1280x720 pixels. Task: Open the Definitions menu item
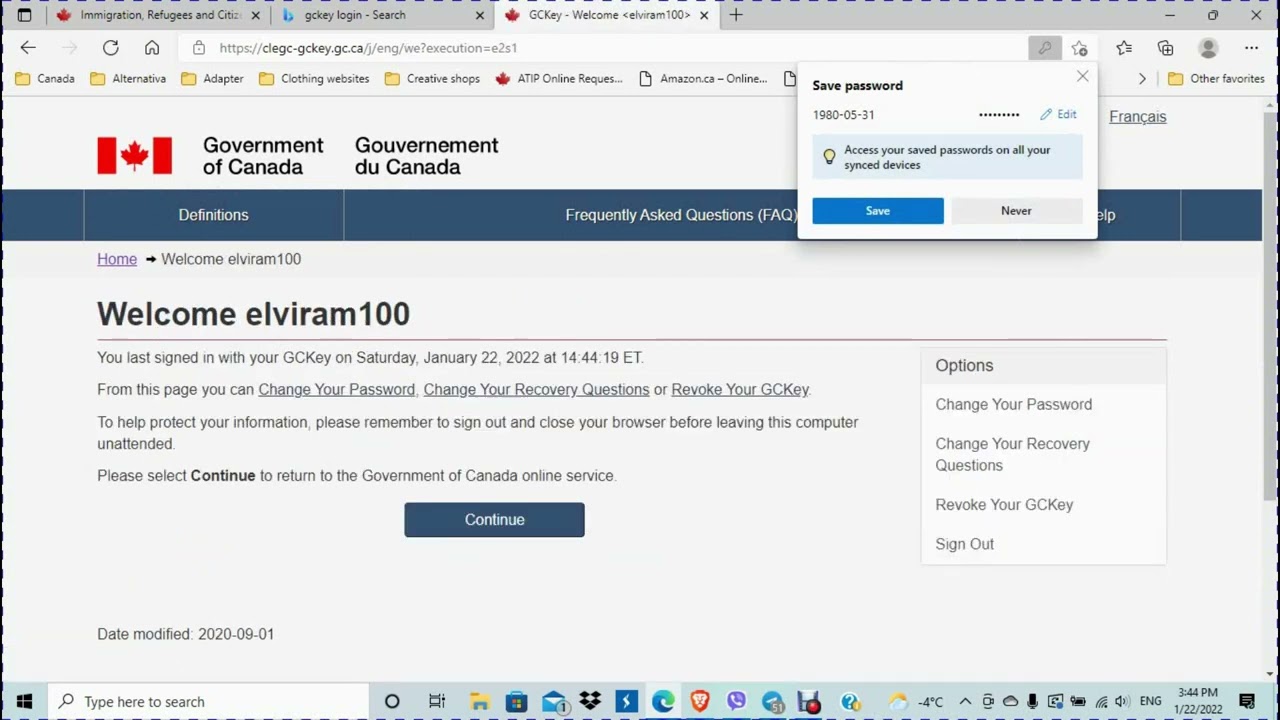[213, 215]
